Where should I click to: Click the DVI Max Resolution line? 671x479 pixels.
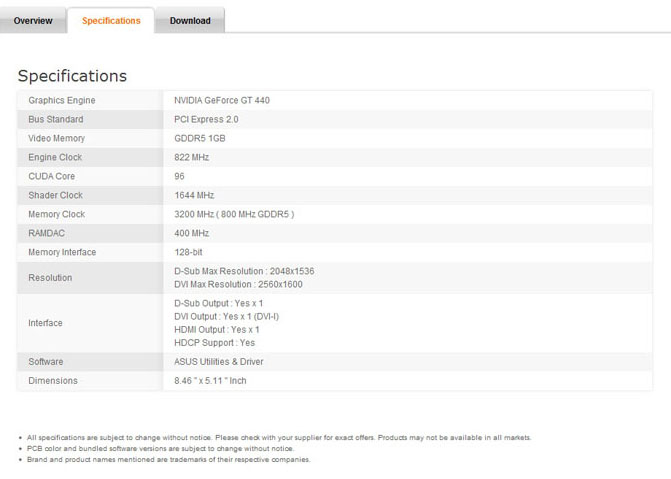tap(238, 284)
